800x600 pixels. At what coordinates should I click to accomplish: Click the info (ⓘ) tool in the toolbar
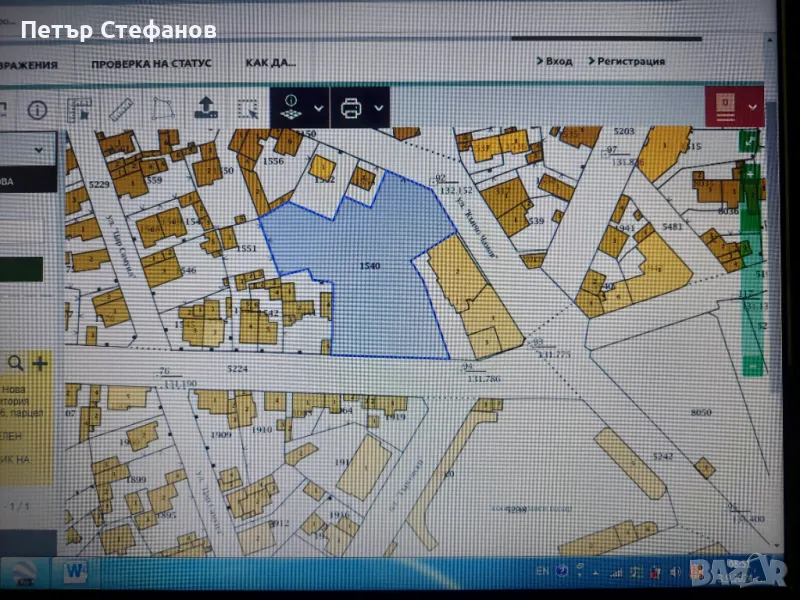35,108
